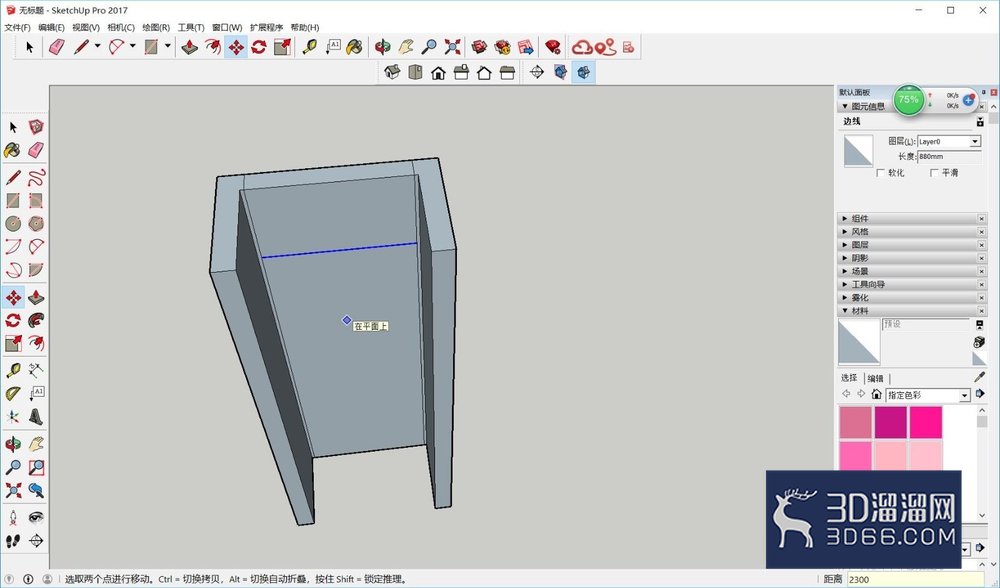The image size is (1000, 588).
Task: Select Follow Me tool in left toolbar
Action: click(36, 320)
